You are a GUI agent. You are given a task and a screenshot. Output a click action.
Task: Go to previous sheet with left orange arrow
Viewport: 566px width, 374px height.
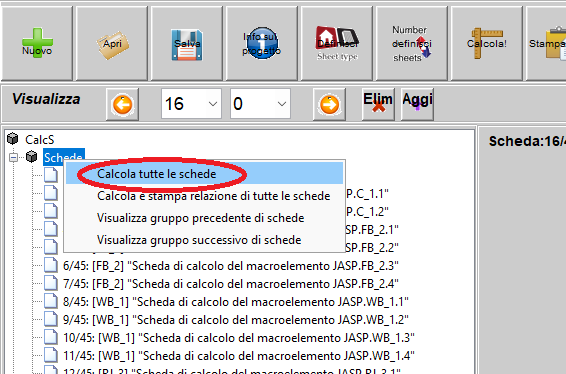pyautogui.click(x=122, y=104)
